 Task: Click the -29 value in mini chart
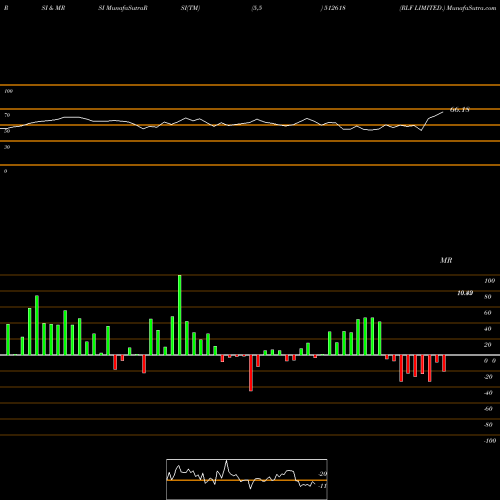click(322, 474)
